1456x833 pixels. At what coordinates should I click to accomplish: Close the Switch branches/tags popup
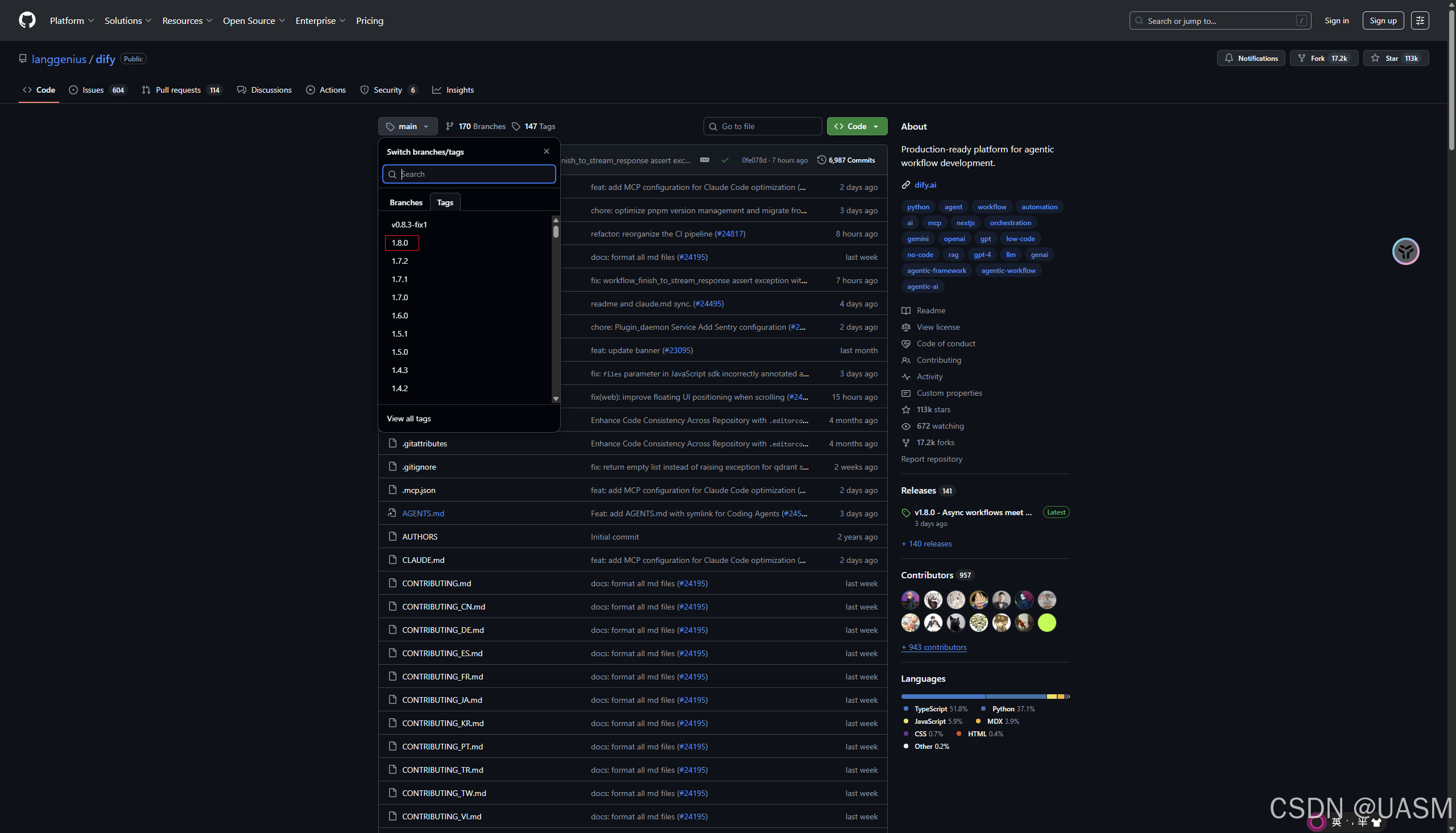pos(547,152)
